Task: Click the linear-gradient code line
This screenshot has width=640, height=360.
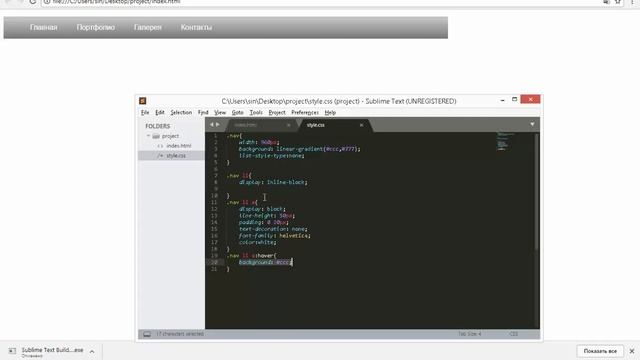Action: click(x=300, y=149)
